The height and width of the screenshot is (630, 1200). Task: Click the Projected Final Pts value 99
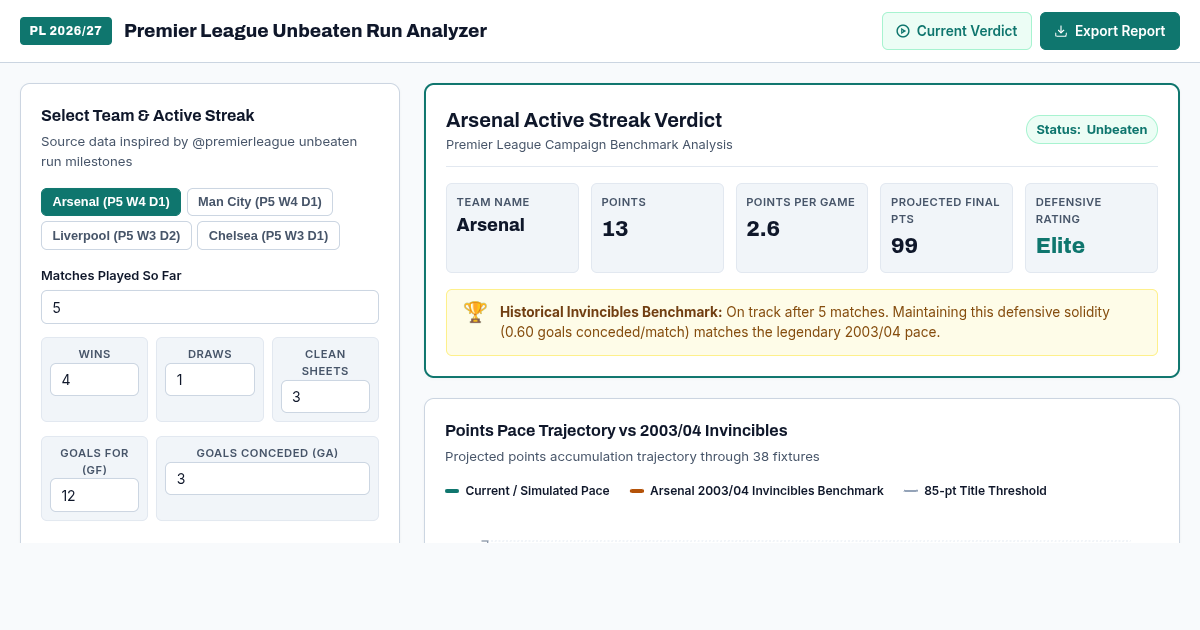pyautogui.click(x=904, y=246)
